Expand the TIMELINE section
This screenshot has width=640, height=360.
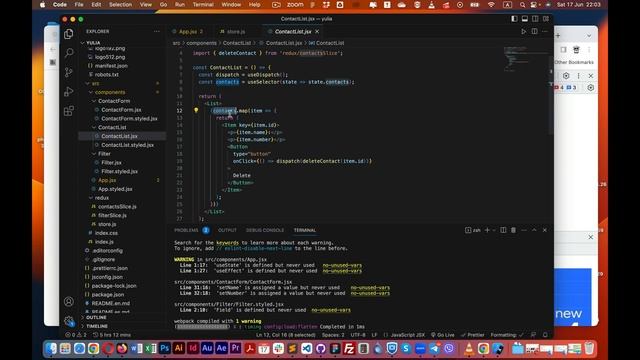[97, 326]
